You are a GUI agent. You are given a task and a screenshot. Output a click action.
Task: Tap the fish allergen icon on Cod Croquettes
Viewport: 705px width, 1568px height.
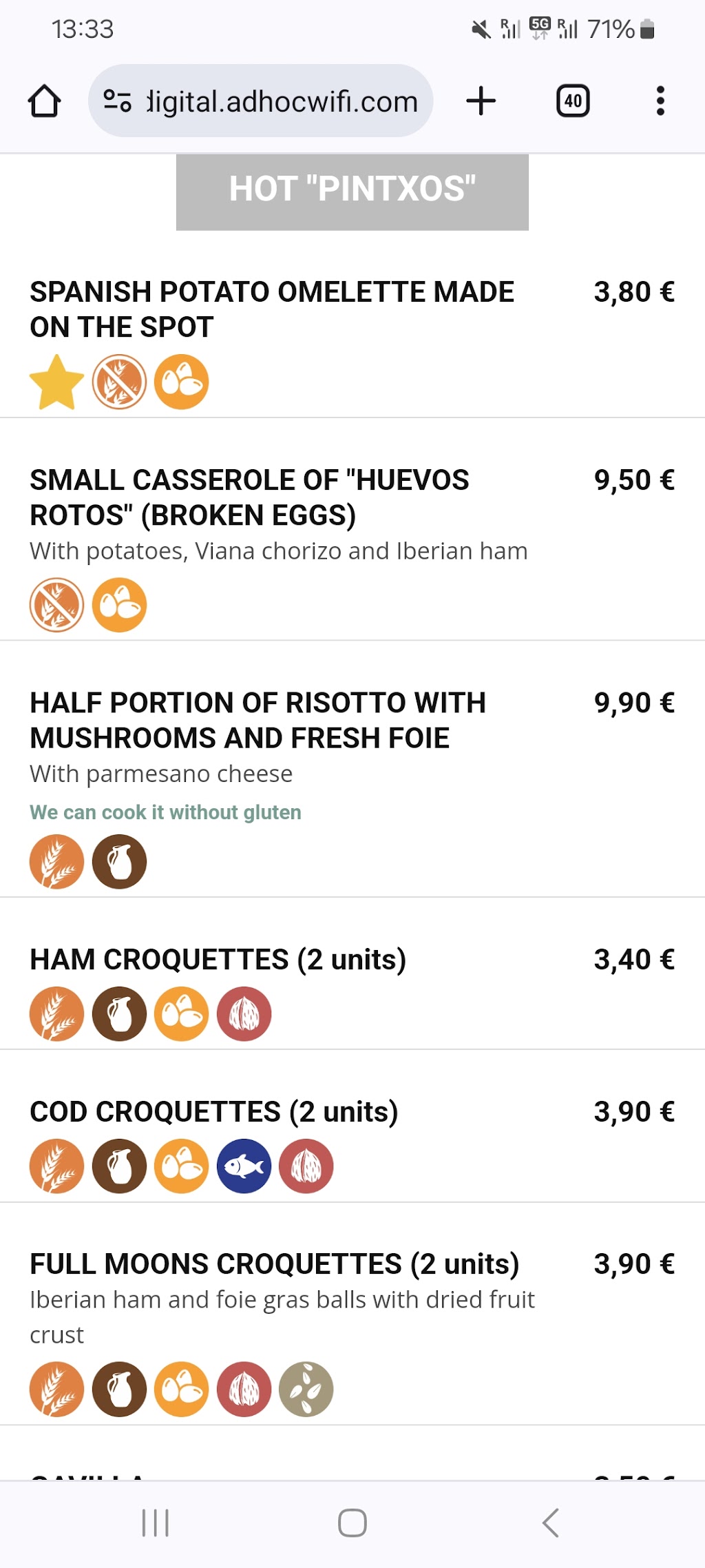(244, 1166)
